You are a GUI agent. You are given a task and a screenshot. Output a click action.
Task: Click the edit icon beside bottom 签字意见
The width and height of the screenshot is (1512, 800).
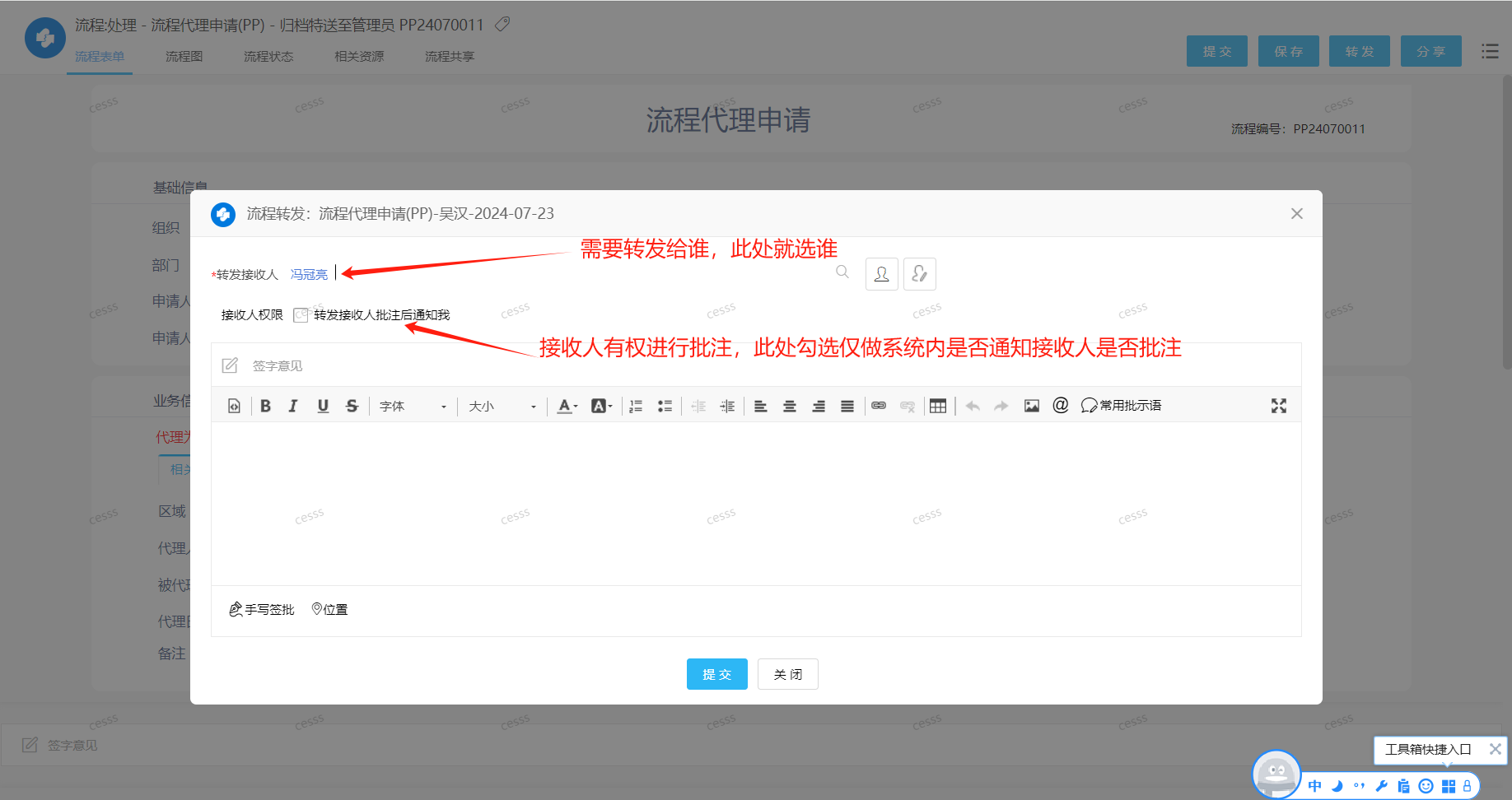coord(30,745)
